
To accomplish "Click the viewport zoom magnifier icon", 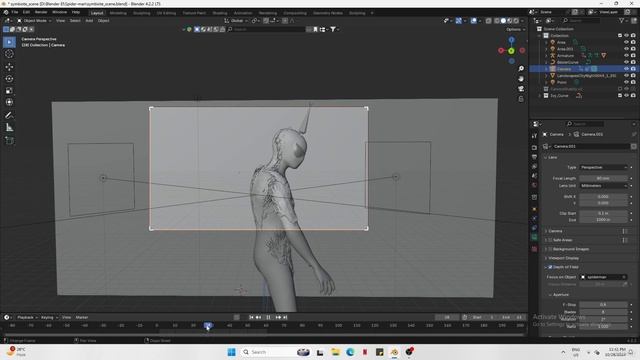I will click(521, 69).
